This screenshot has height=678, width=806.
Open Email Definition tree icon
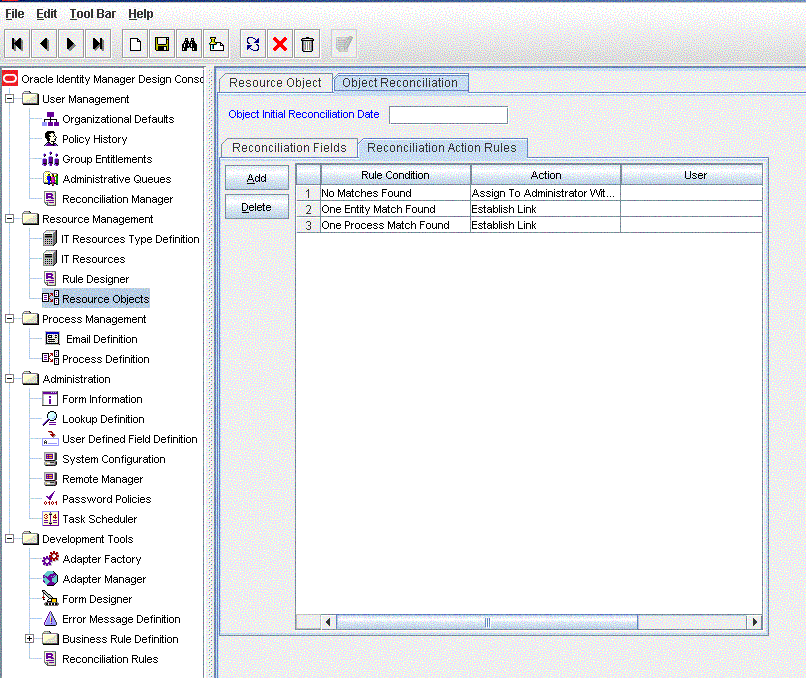(52, 339)
